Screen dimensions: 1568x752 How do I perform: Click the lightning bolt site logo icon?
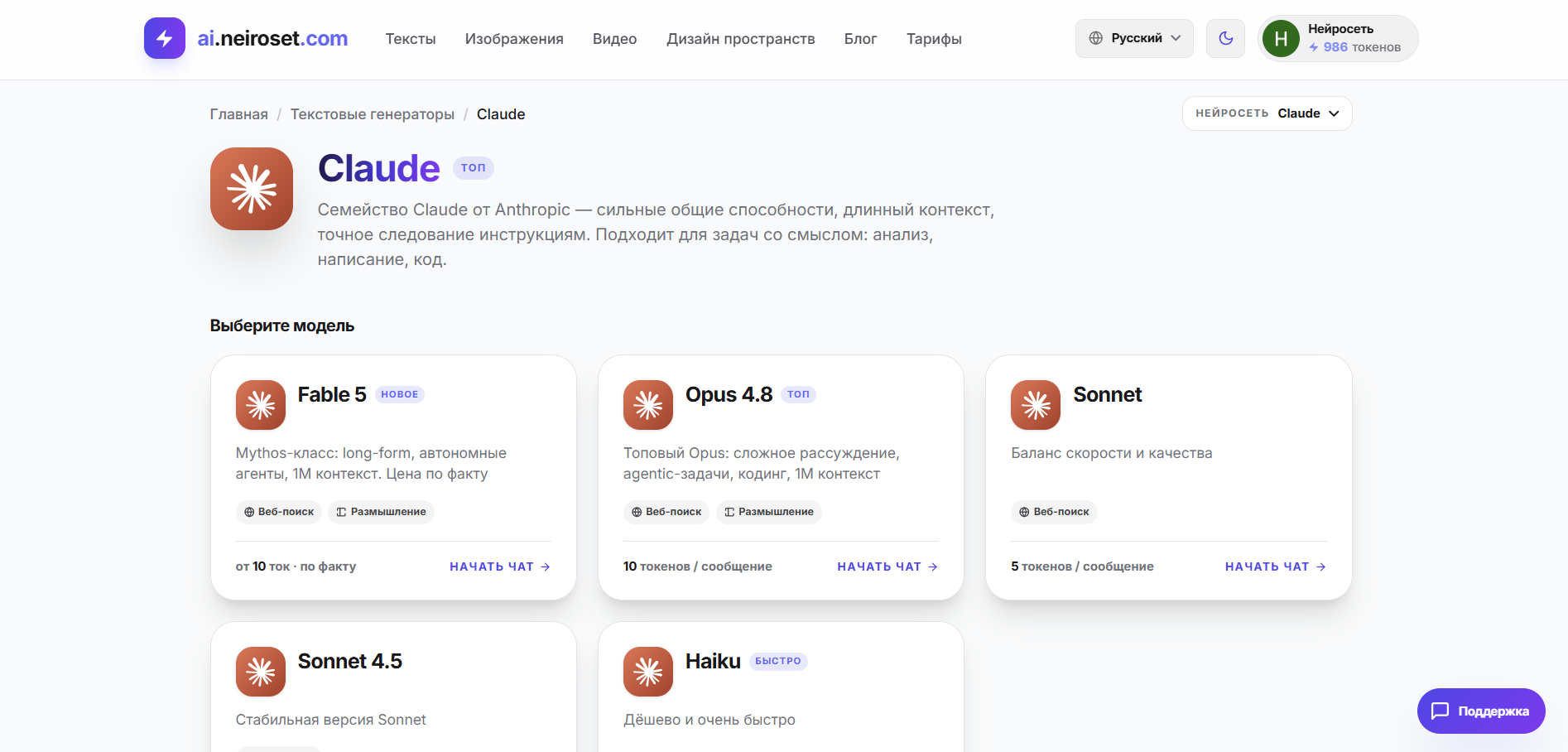(x=165, y=38)
